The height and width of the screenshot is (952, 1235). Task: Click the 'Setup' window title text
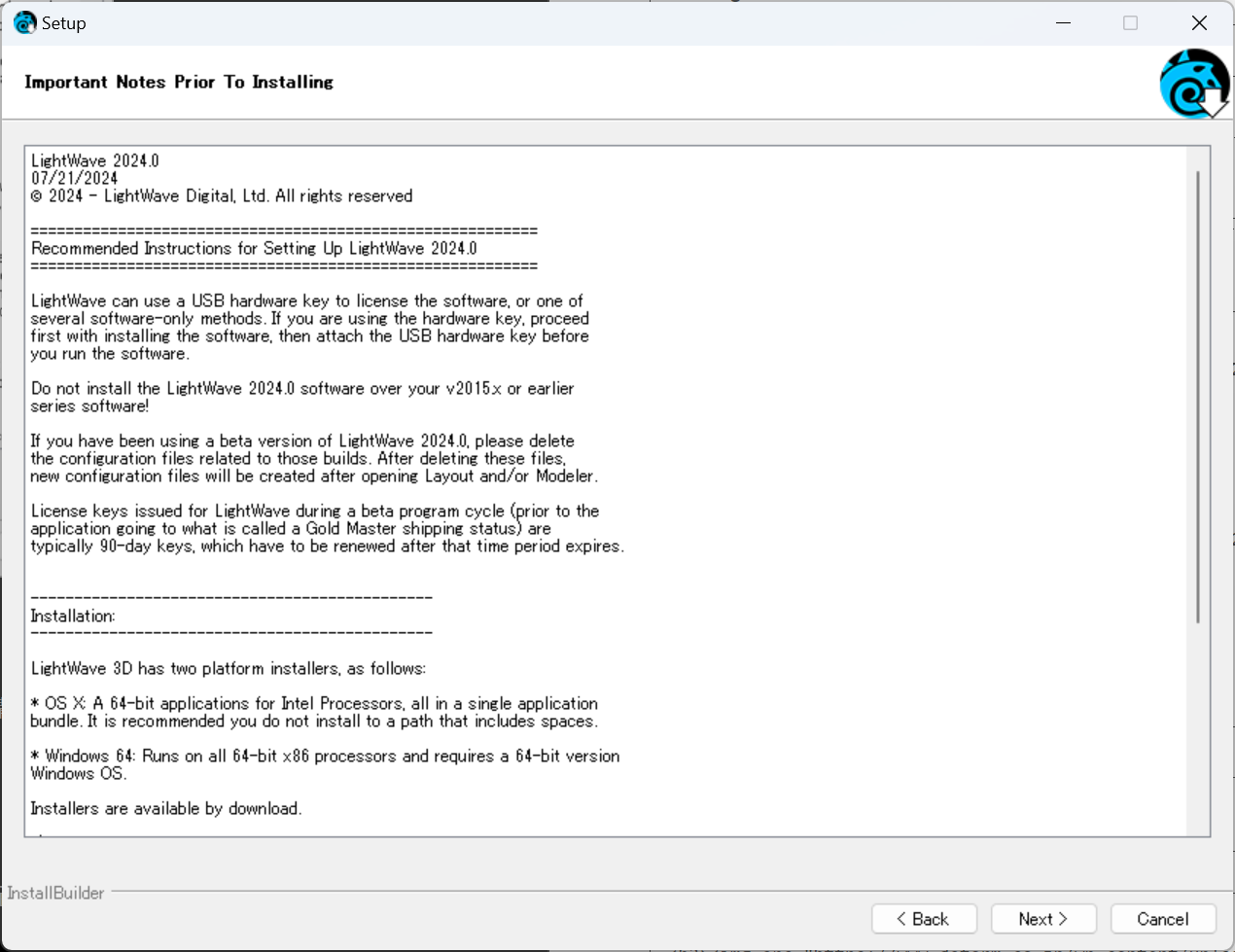[64, 22]
